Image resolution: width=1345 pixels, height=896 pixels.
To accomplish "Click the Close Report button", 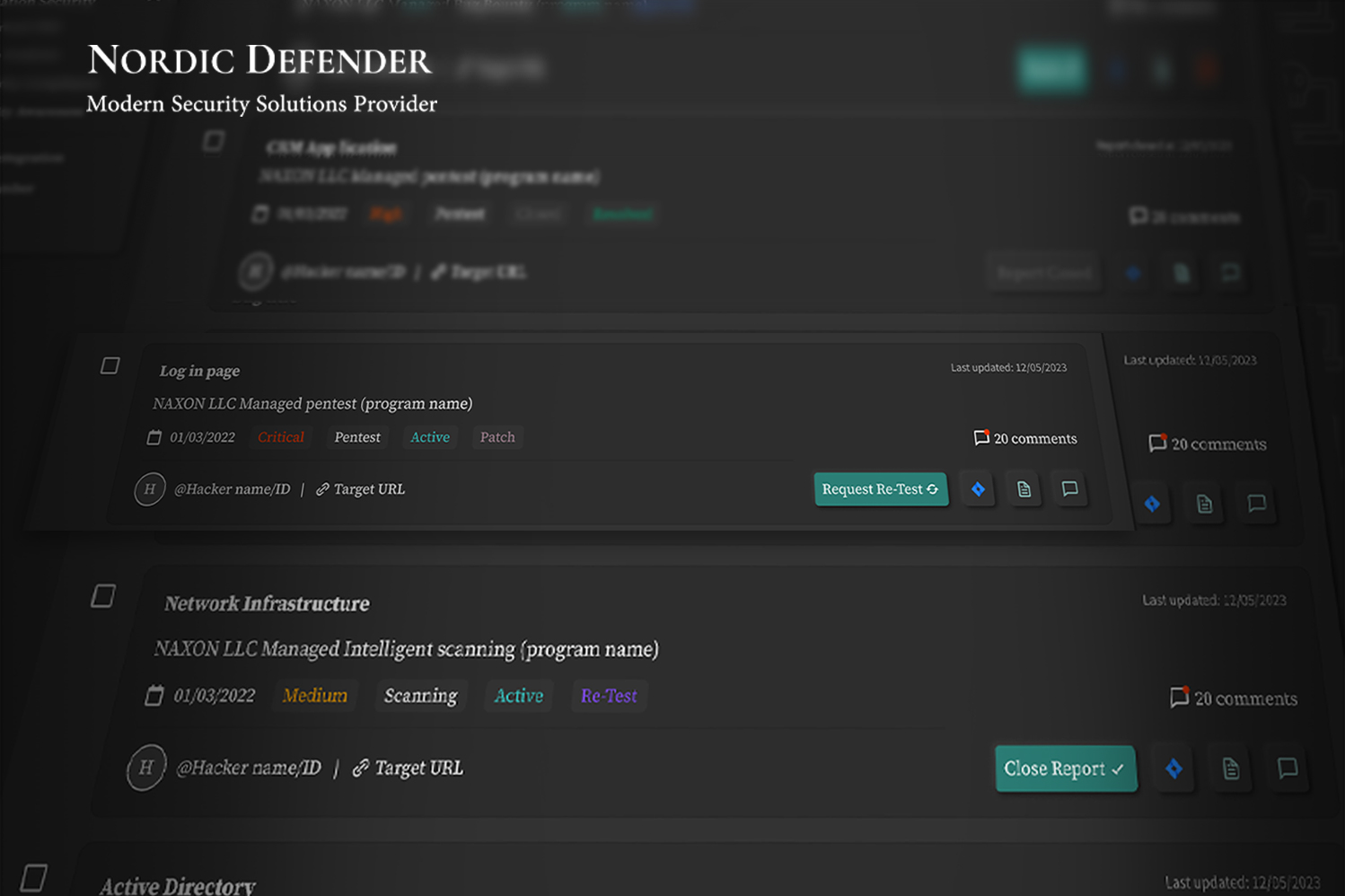I will (x=1065, y=769).
